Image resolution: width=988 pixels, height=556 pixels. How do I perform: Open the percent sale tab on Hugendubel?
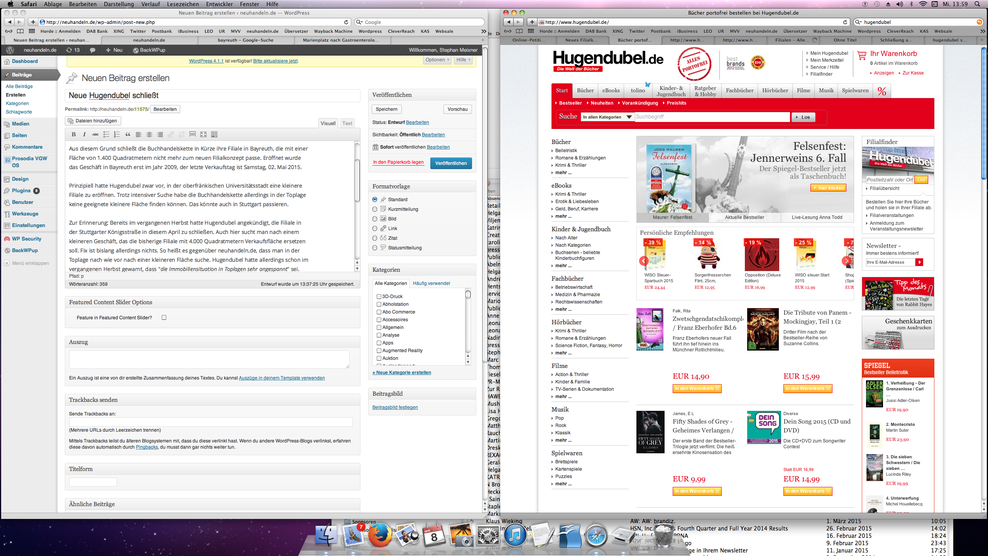[x=882, y=91]
